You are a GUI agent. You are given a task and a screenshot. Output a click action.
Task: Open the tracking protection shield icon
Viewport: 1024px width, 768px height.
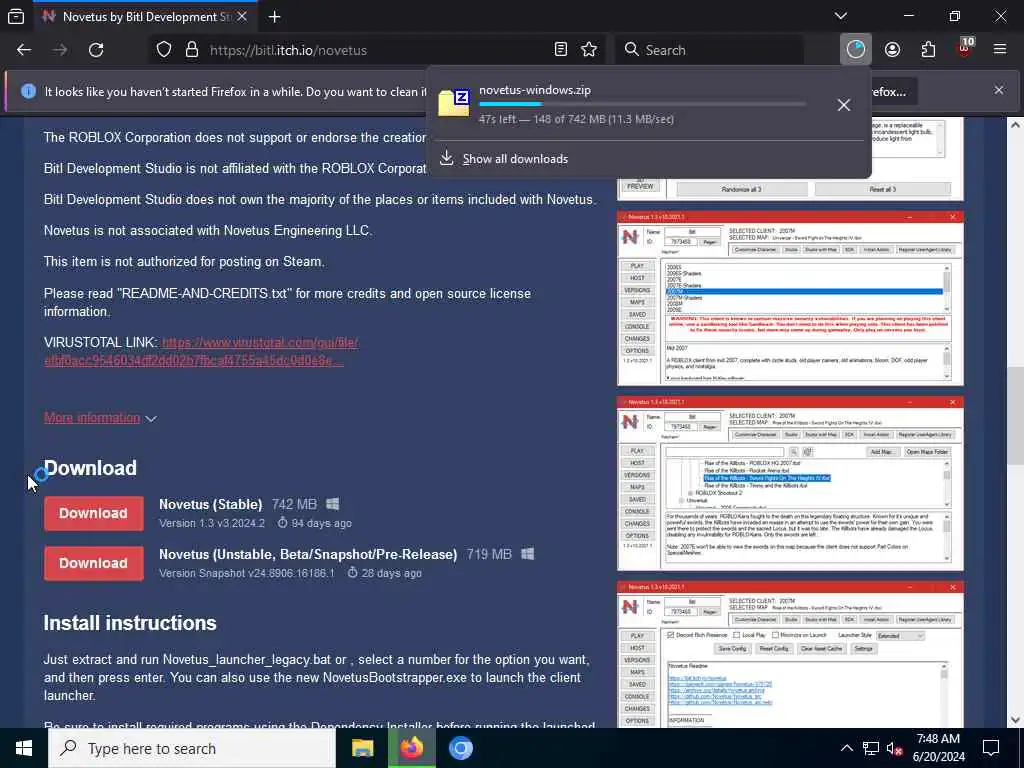click(x=164, y=50)
